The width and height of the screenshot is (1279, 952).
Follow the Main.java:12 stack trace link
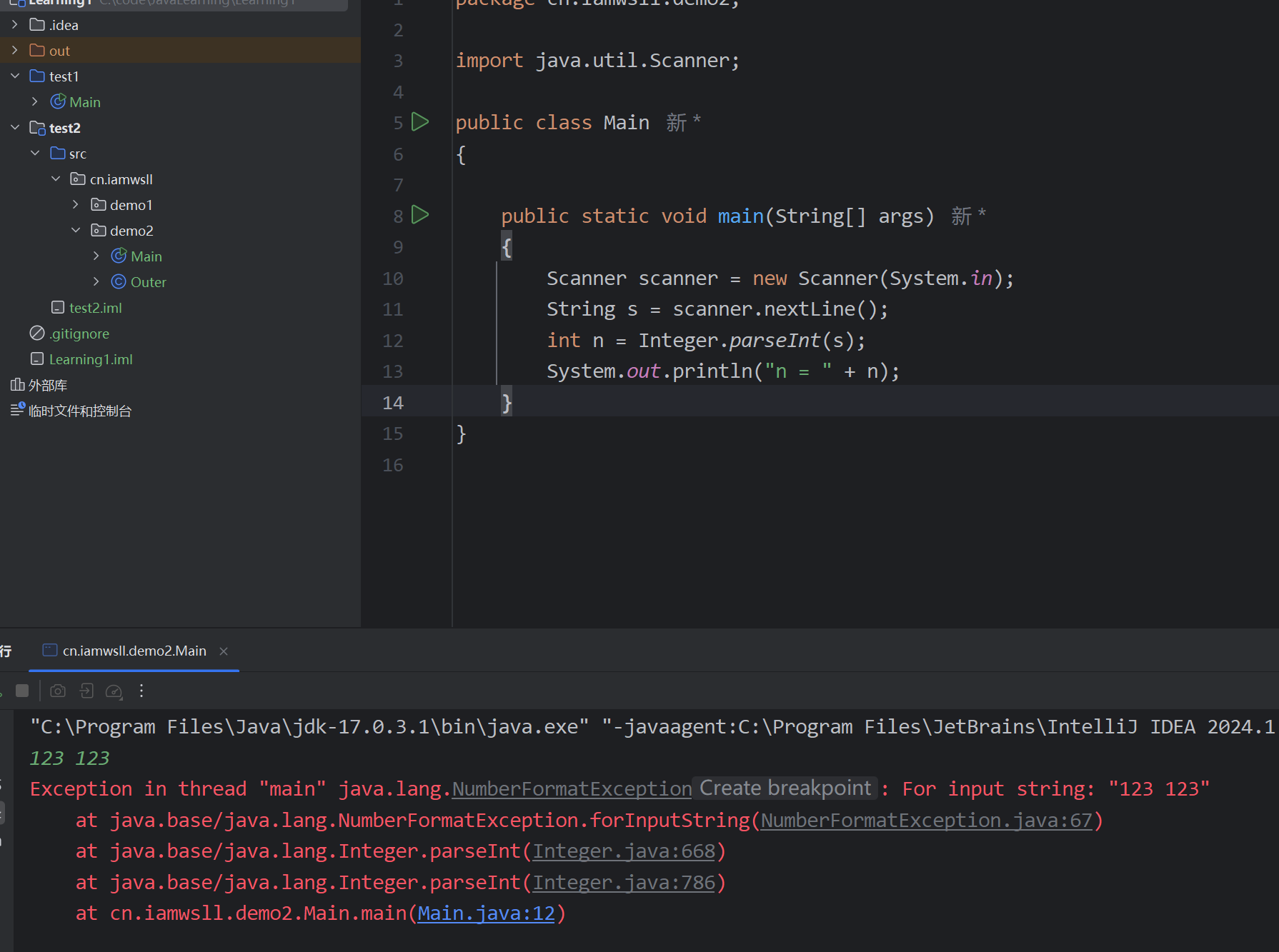point(486,913)
